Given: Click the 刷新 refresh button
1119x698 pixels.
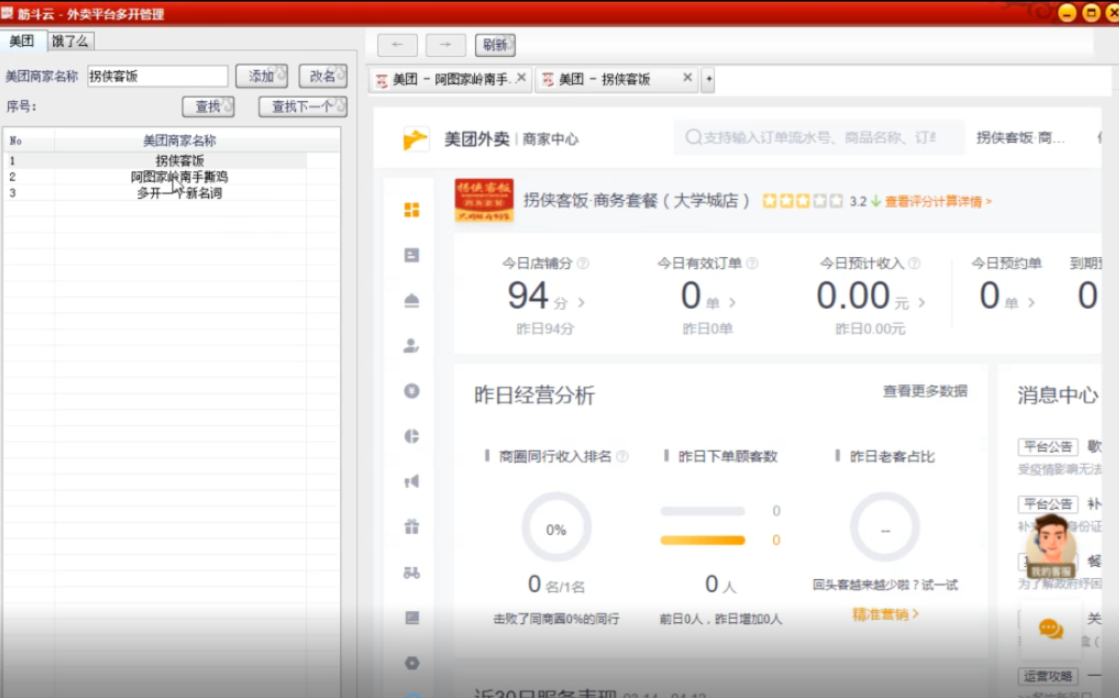Looking at the screenshot, I should [x=495, y=45].
